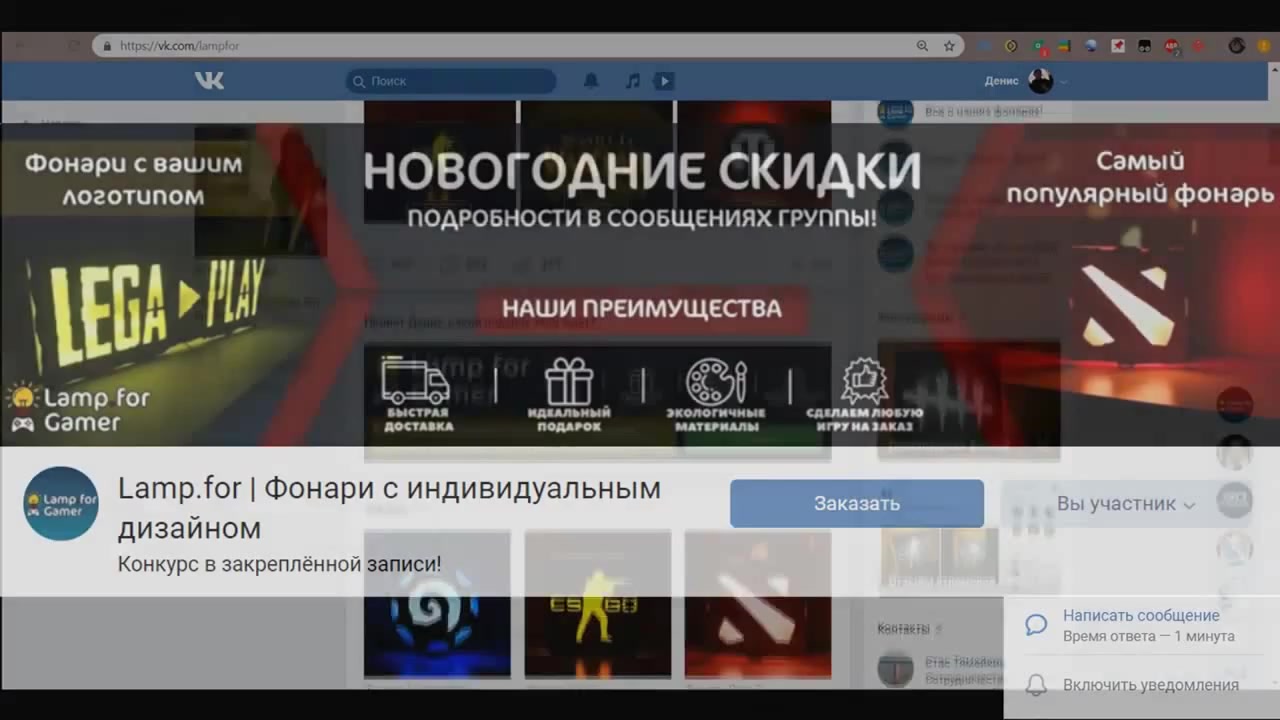The image size is (1280, 720).
Task: Click the ABP extension icon in the browser toolbar
Action: 1171,46
